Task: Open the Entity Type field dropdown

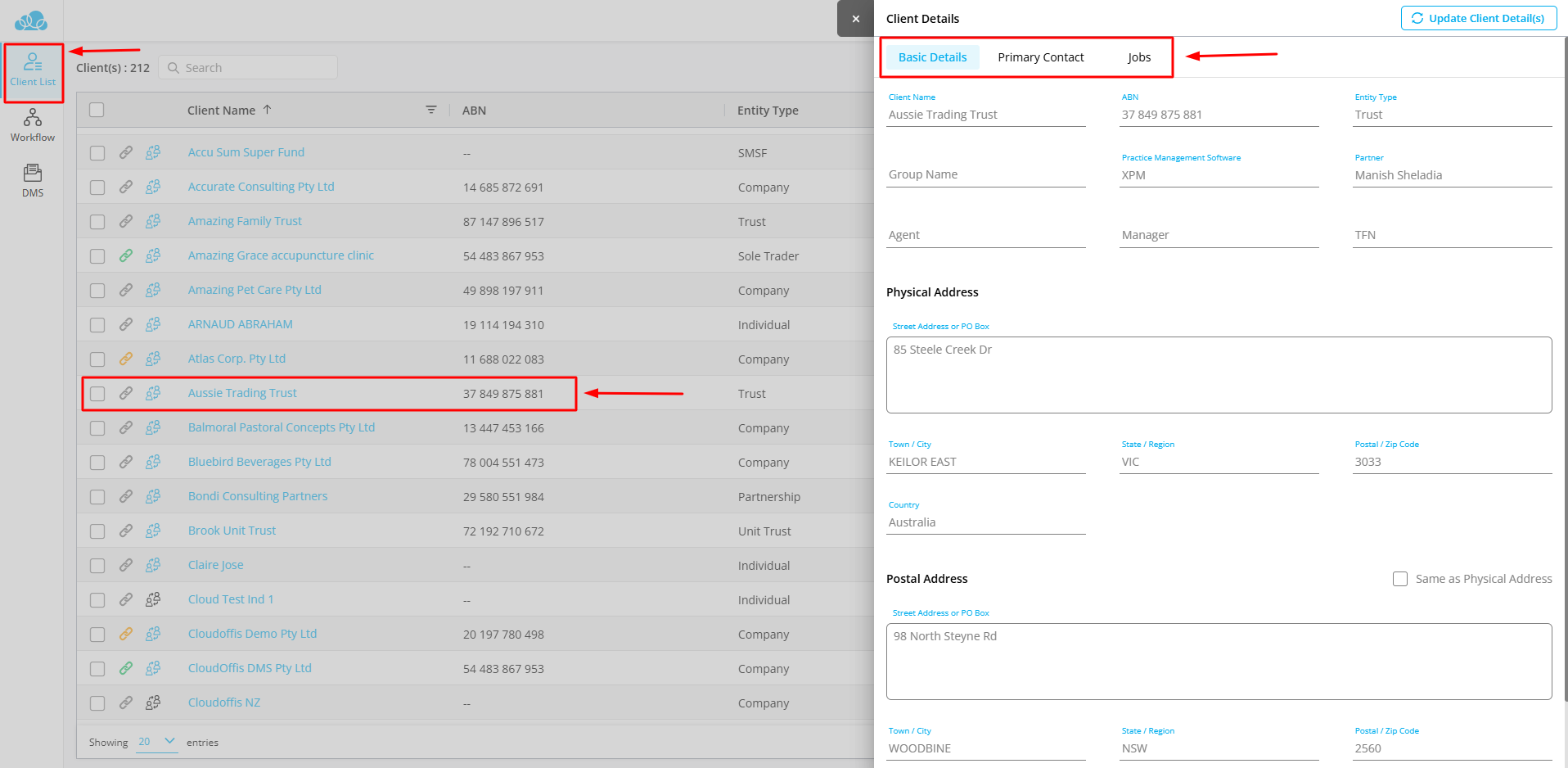Action: (1452, 115)
